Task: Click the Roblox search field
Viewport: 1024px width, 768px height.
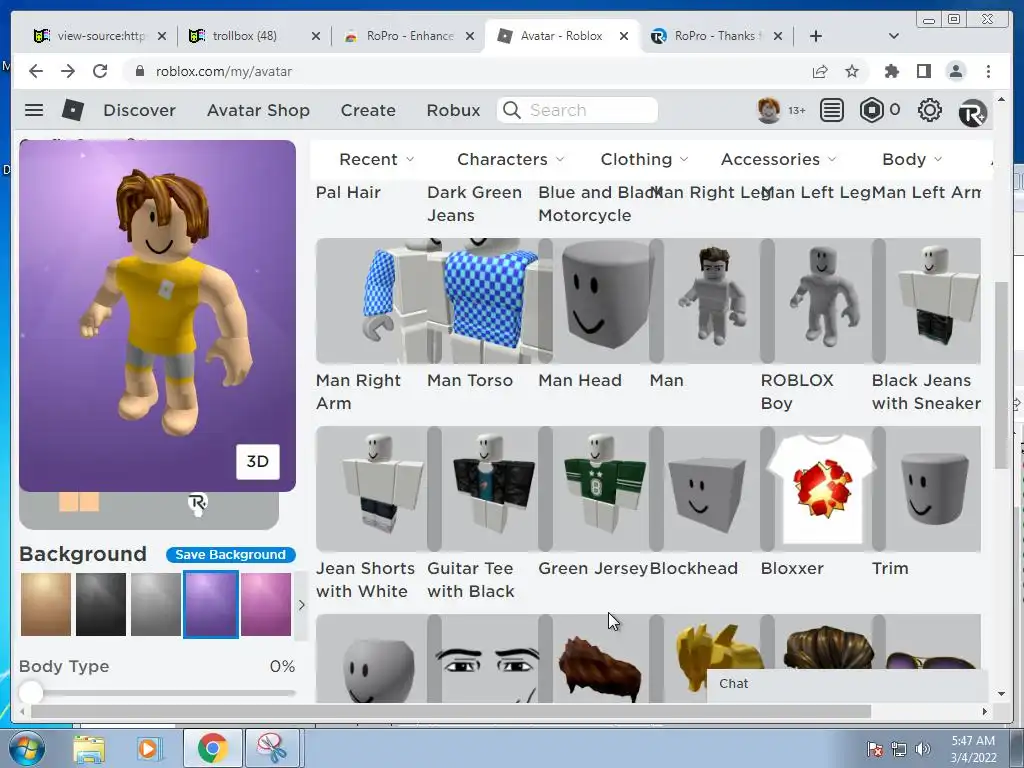Action: point(577,110)
